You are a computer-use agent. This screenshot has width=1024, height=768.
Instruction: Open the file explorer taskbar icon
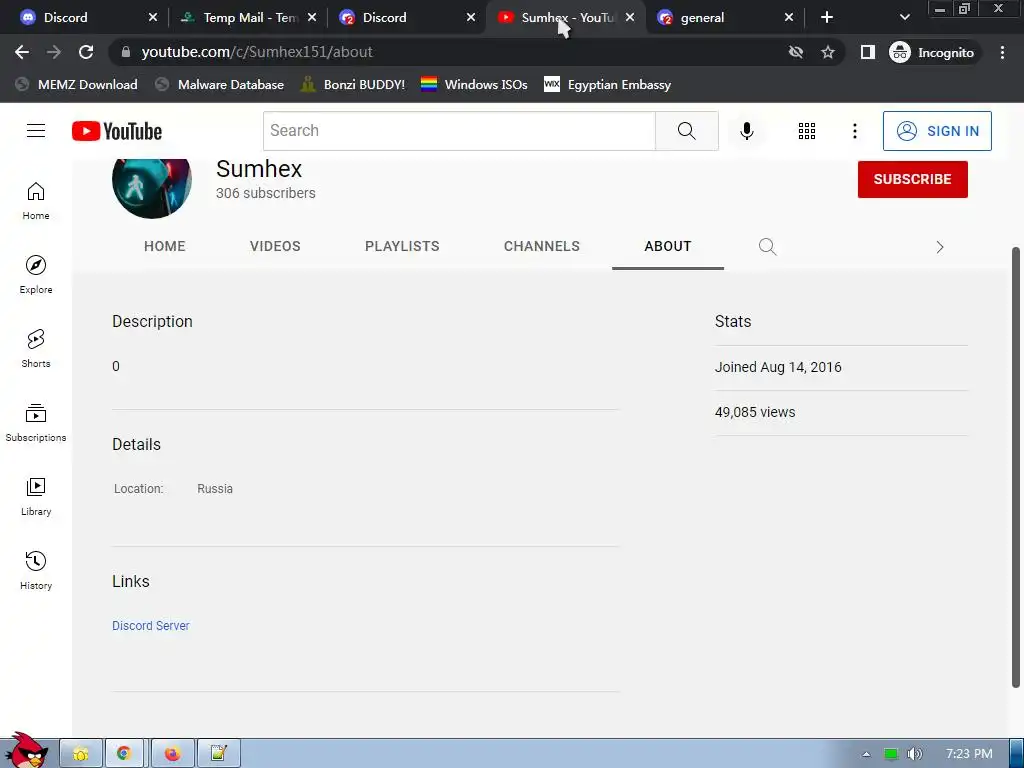[x=81, y=754]
